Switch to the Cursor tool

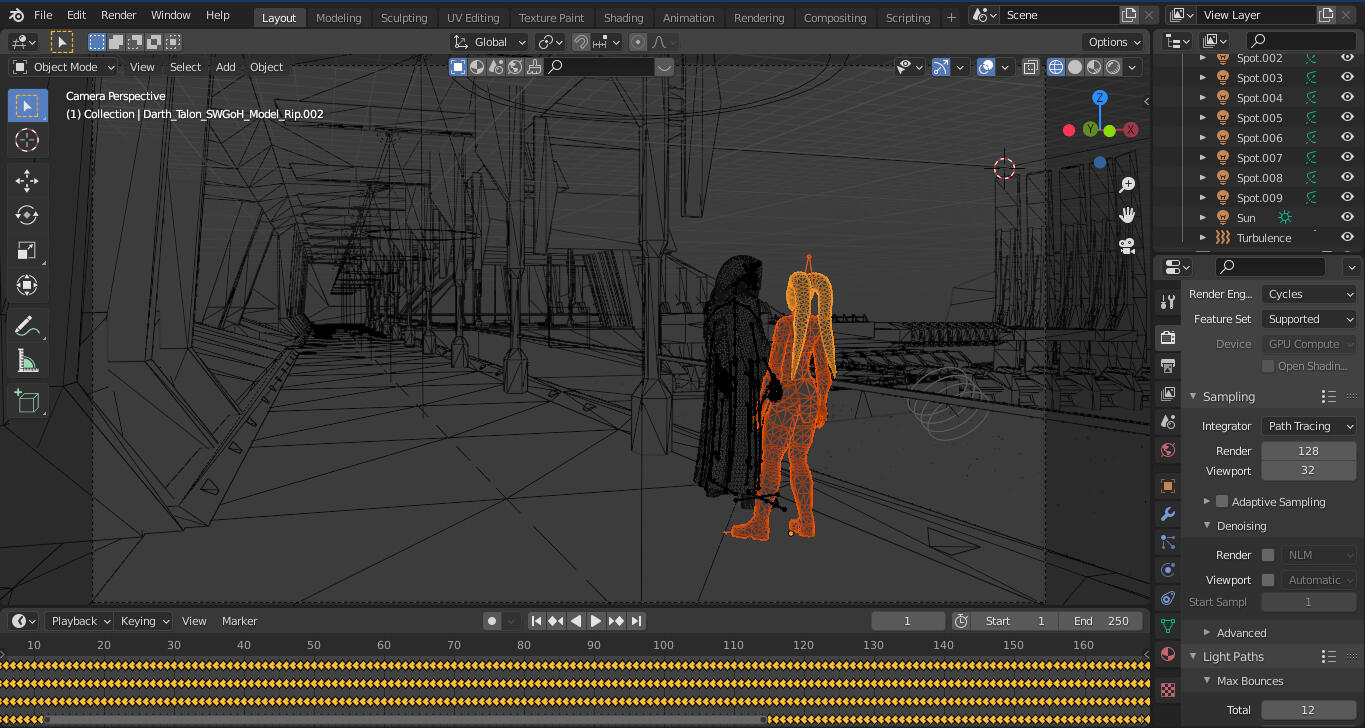click(x=27, y=140)
